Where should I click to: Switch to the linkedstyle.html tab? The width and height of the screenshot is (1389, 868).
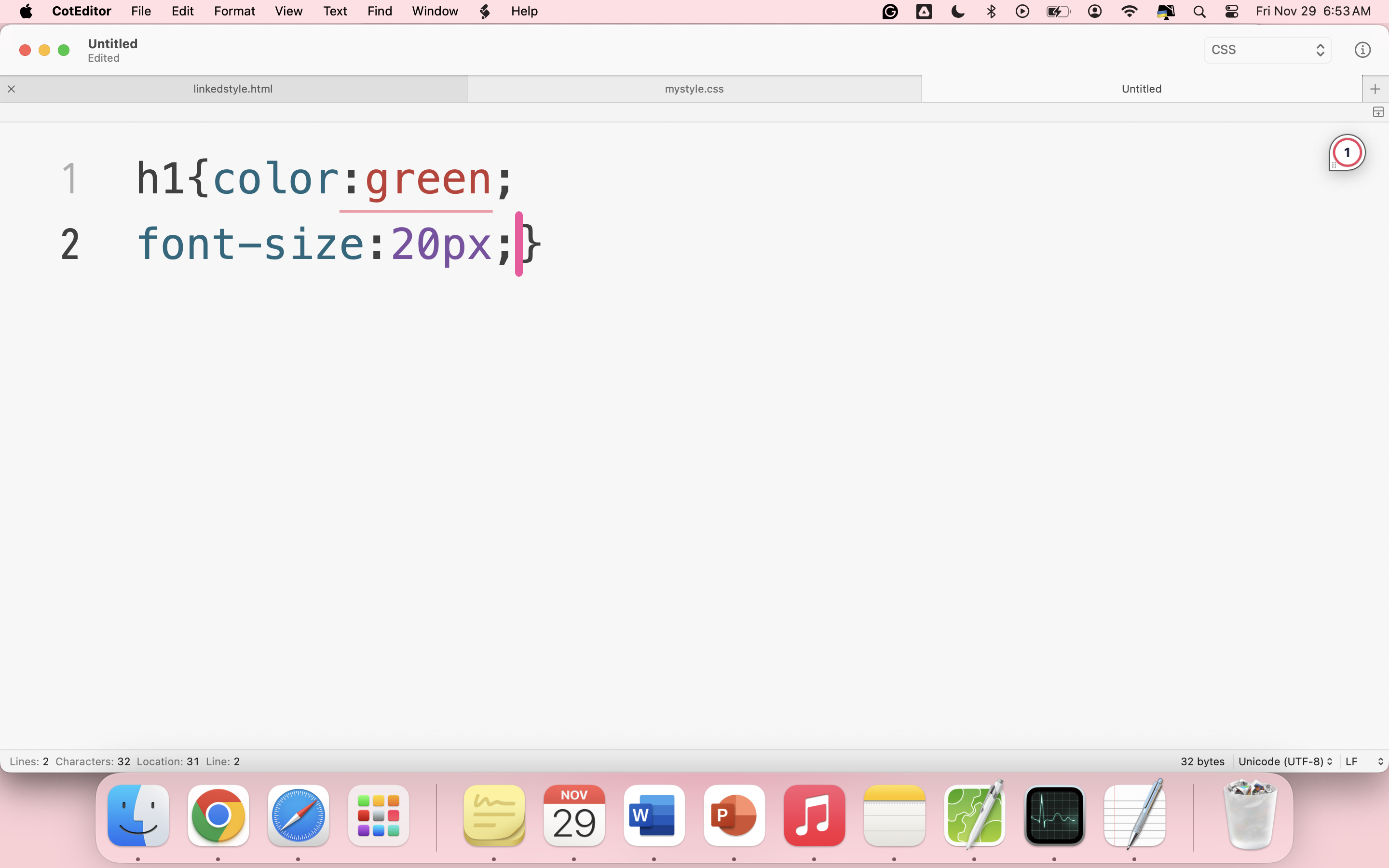pyautogui.click(x=233, y=89)
